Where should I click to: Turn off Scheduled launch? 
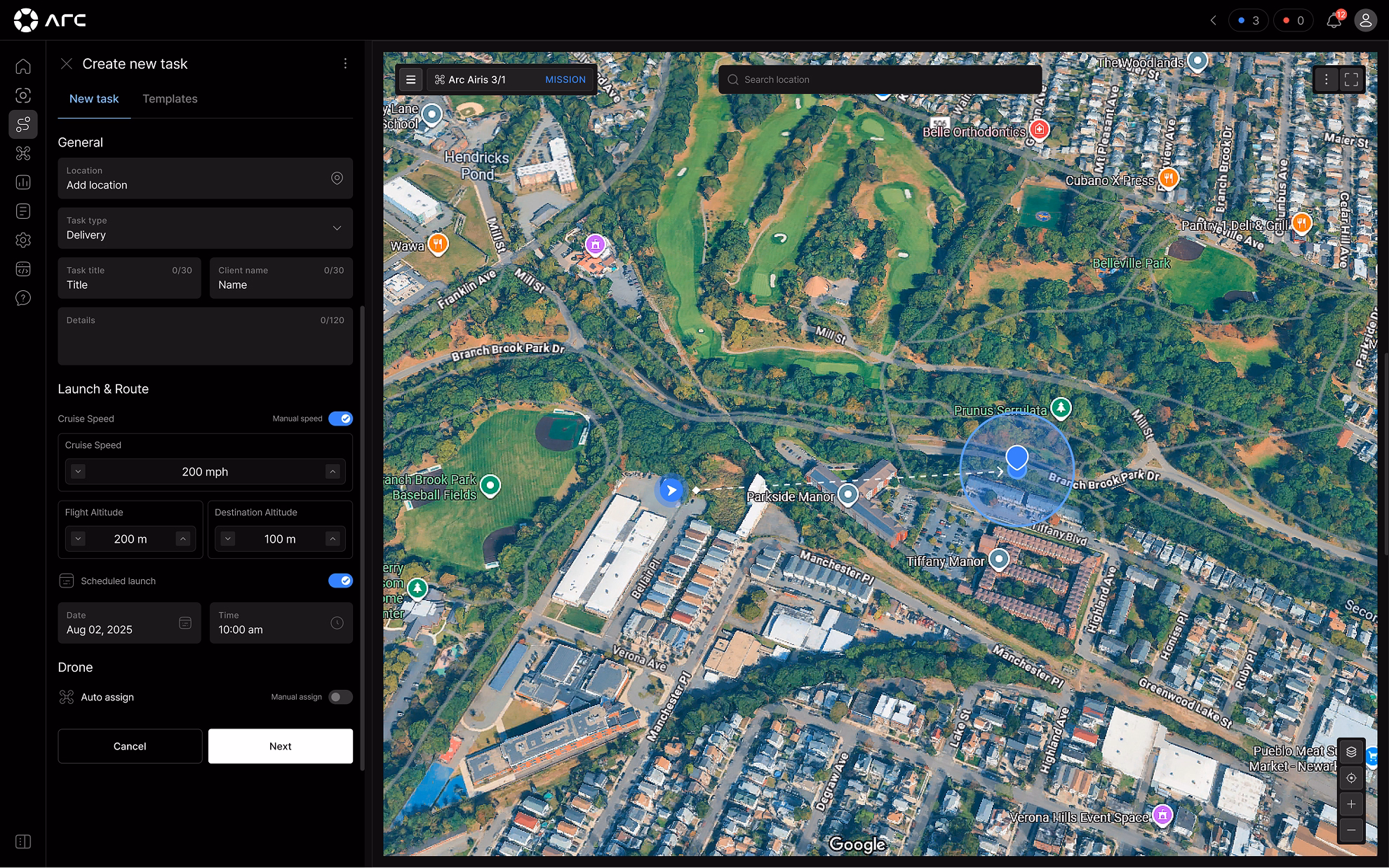click(x=341, y=581)
